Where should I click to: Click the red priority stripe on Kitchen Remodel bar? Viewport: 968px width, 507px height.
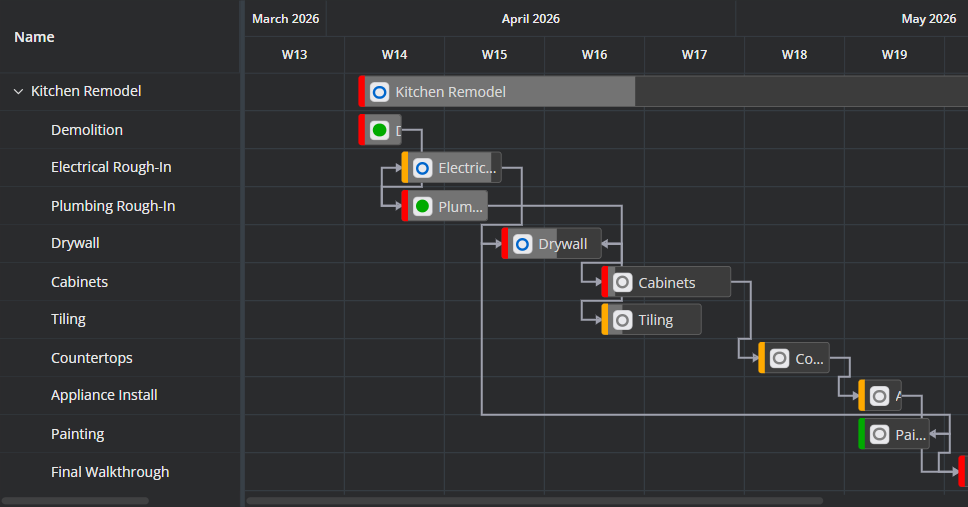coord(362,91)
